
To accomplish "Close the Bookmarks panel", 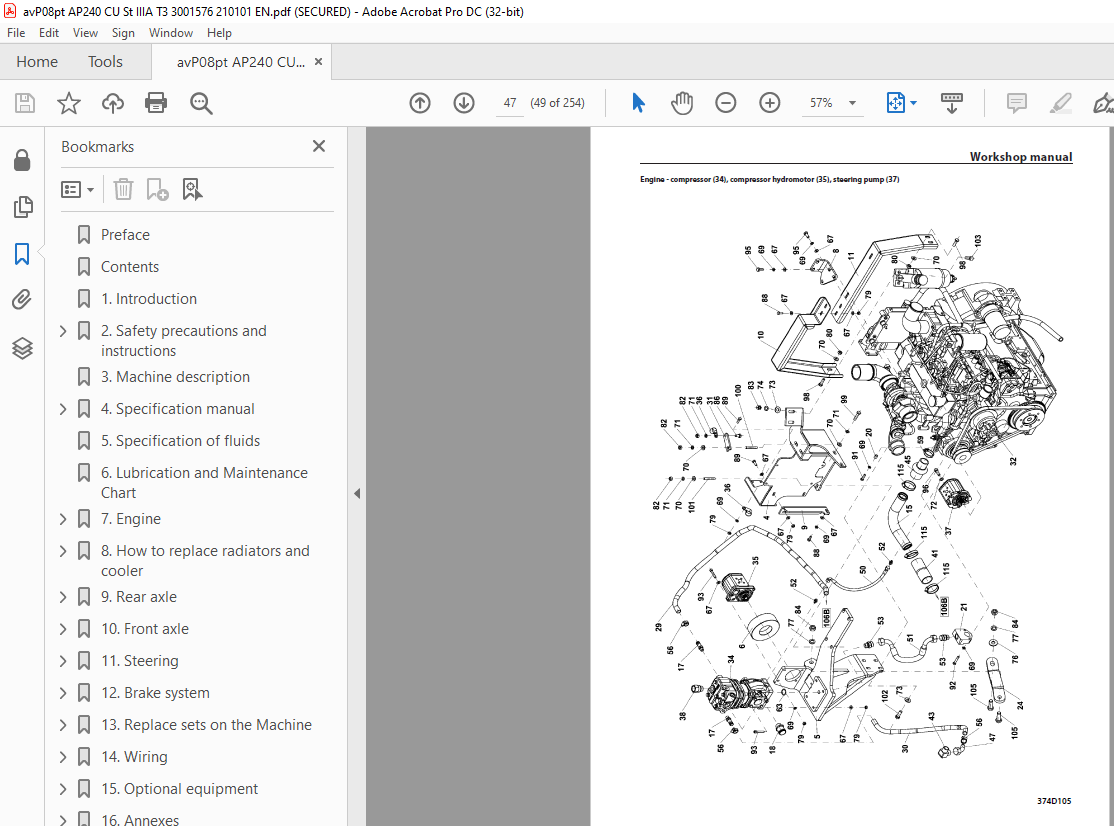I will tap(319, 146).
